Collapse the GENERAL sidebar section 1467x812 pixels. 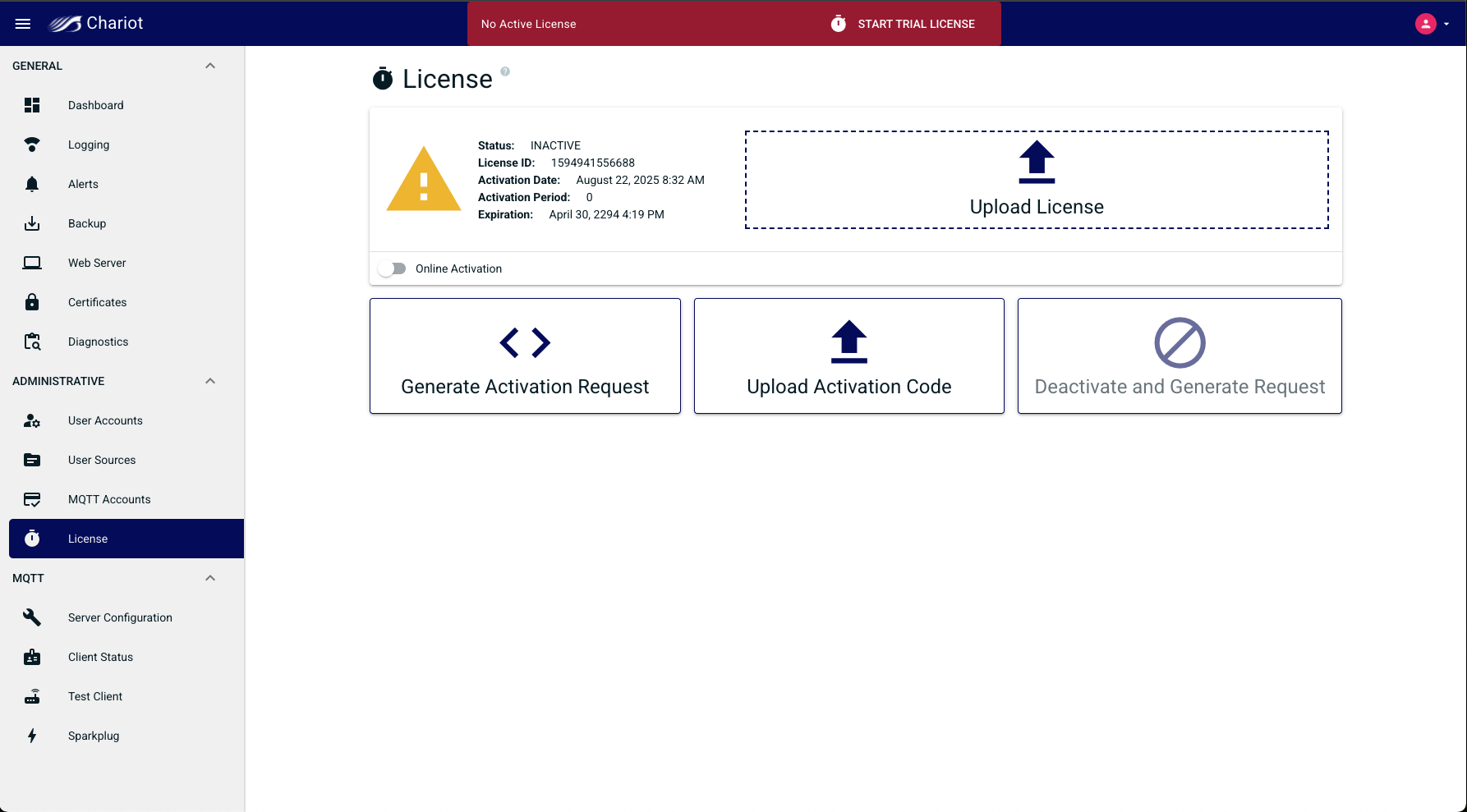tap(210, 66)
